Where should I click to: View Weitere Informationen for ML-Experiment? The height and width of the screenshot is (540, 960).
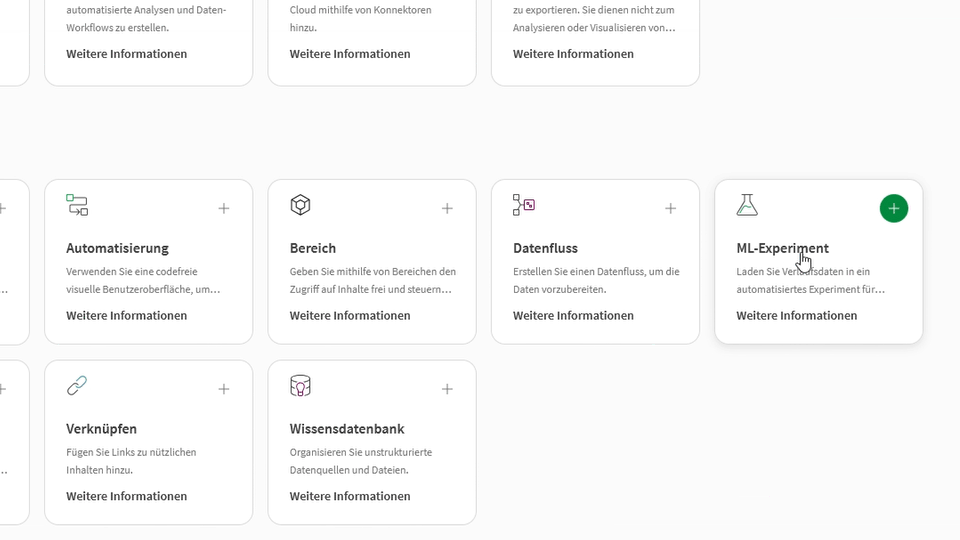pyautogui.click(x=797, y=316)
